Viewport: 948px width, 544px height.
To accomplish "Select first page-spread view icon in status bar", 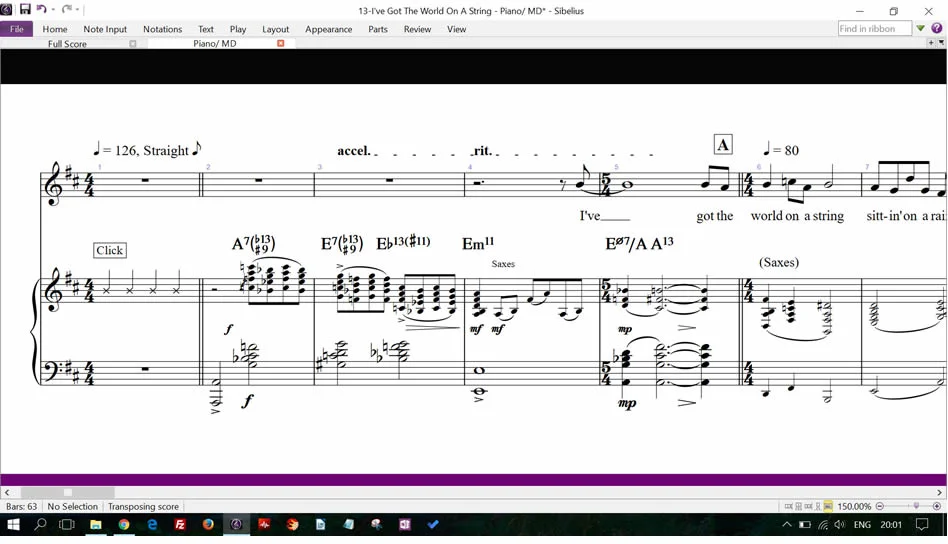I will tap(788, 507).
